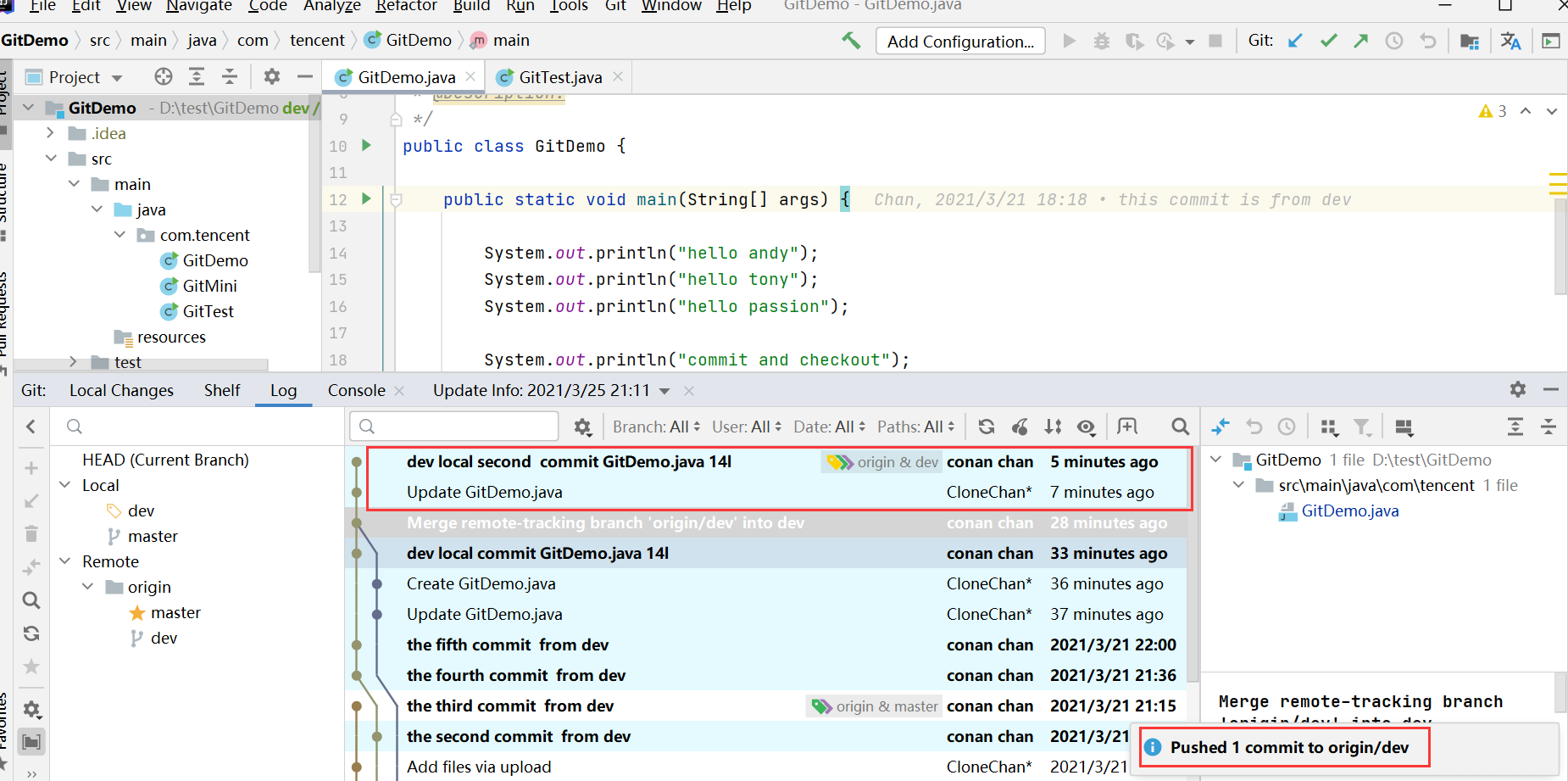Update project via blue download arrow
1568x781 pixels.
pos(1295,40)
